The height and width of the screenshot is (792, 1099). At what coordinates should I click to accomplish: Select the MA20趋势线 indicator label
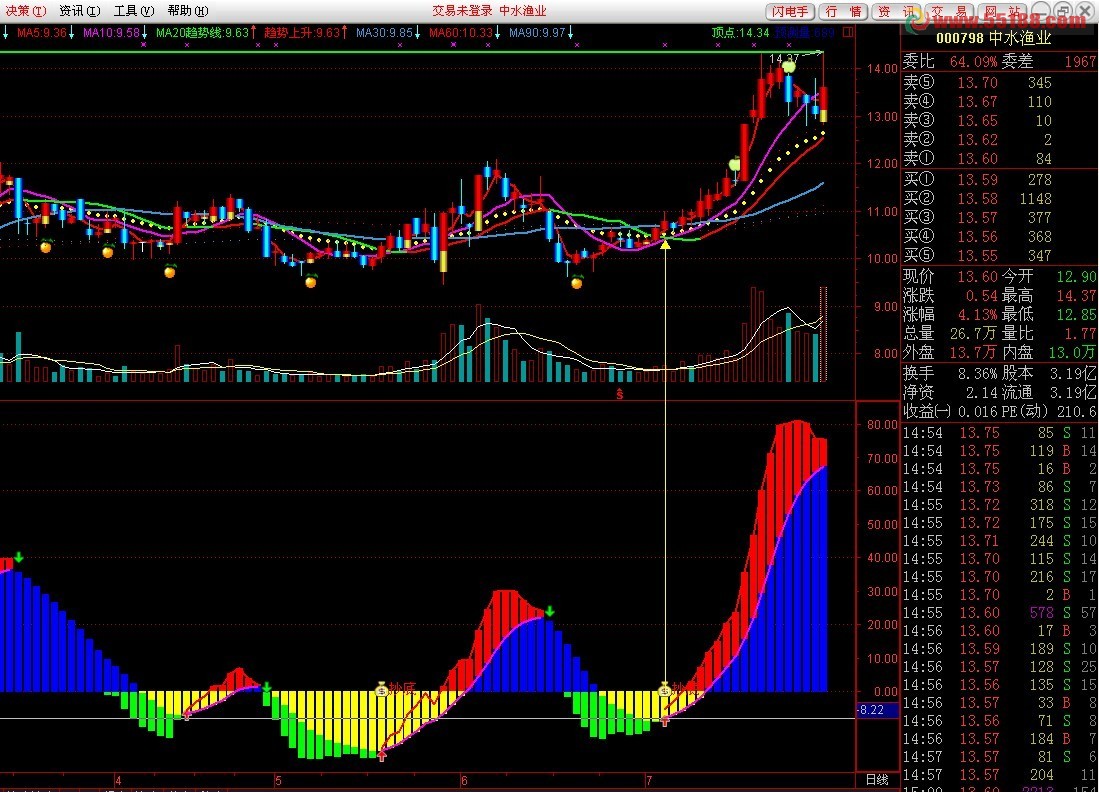[202, 33]
